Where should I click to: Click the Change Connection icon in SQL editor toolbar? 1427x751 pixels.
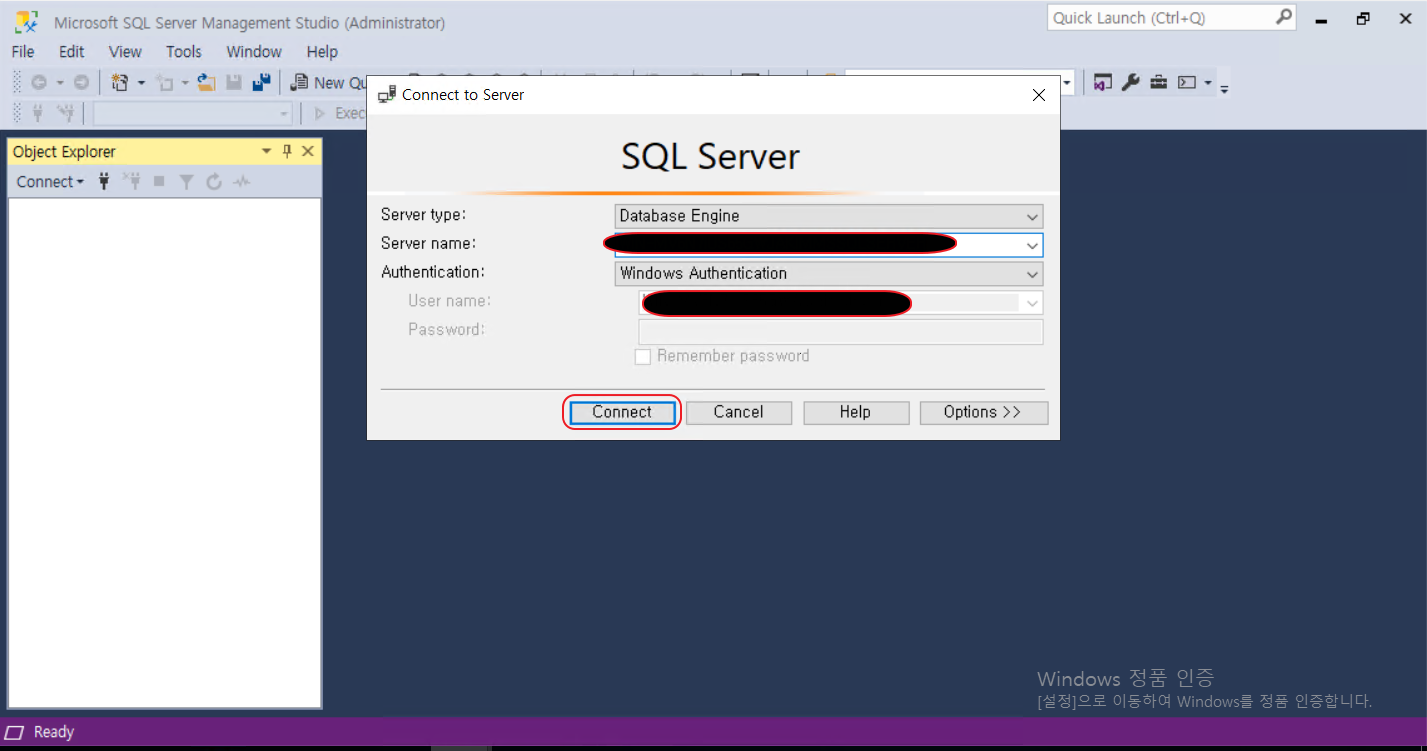coord(66,113)
